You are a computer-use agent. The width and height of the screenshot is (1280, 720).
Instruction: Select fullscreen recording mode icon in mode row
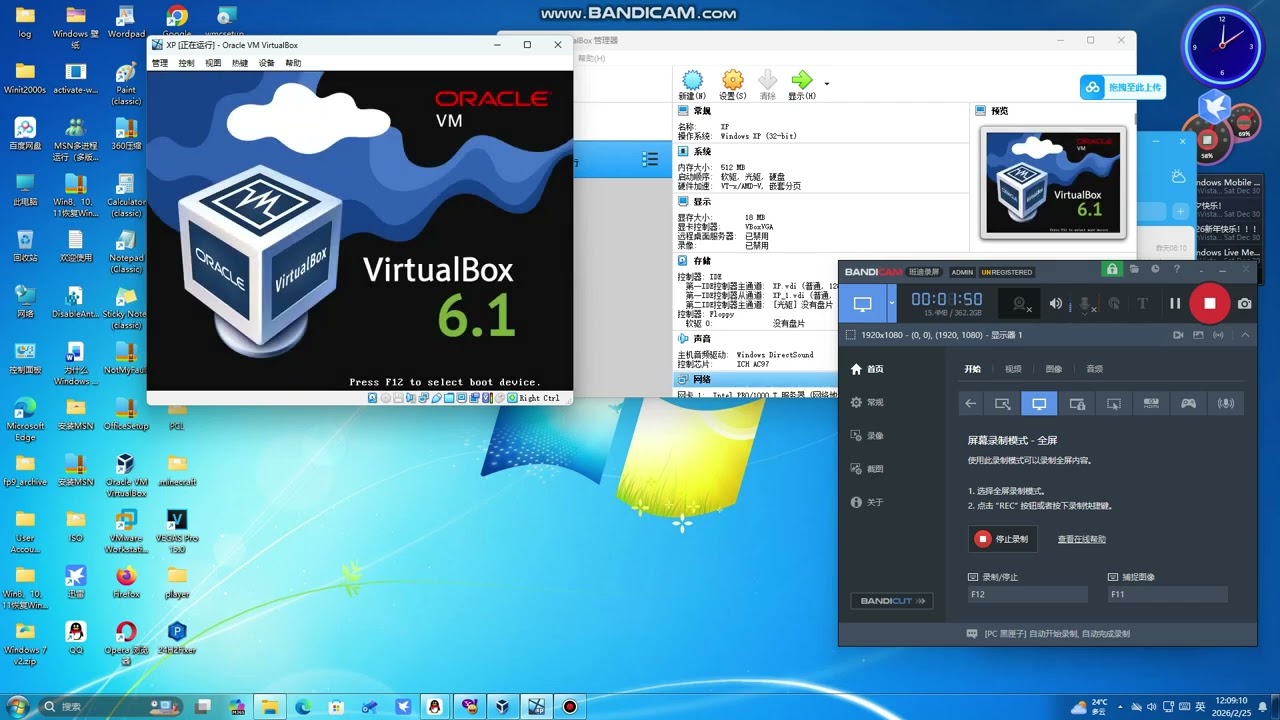point(1040,404)
